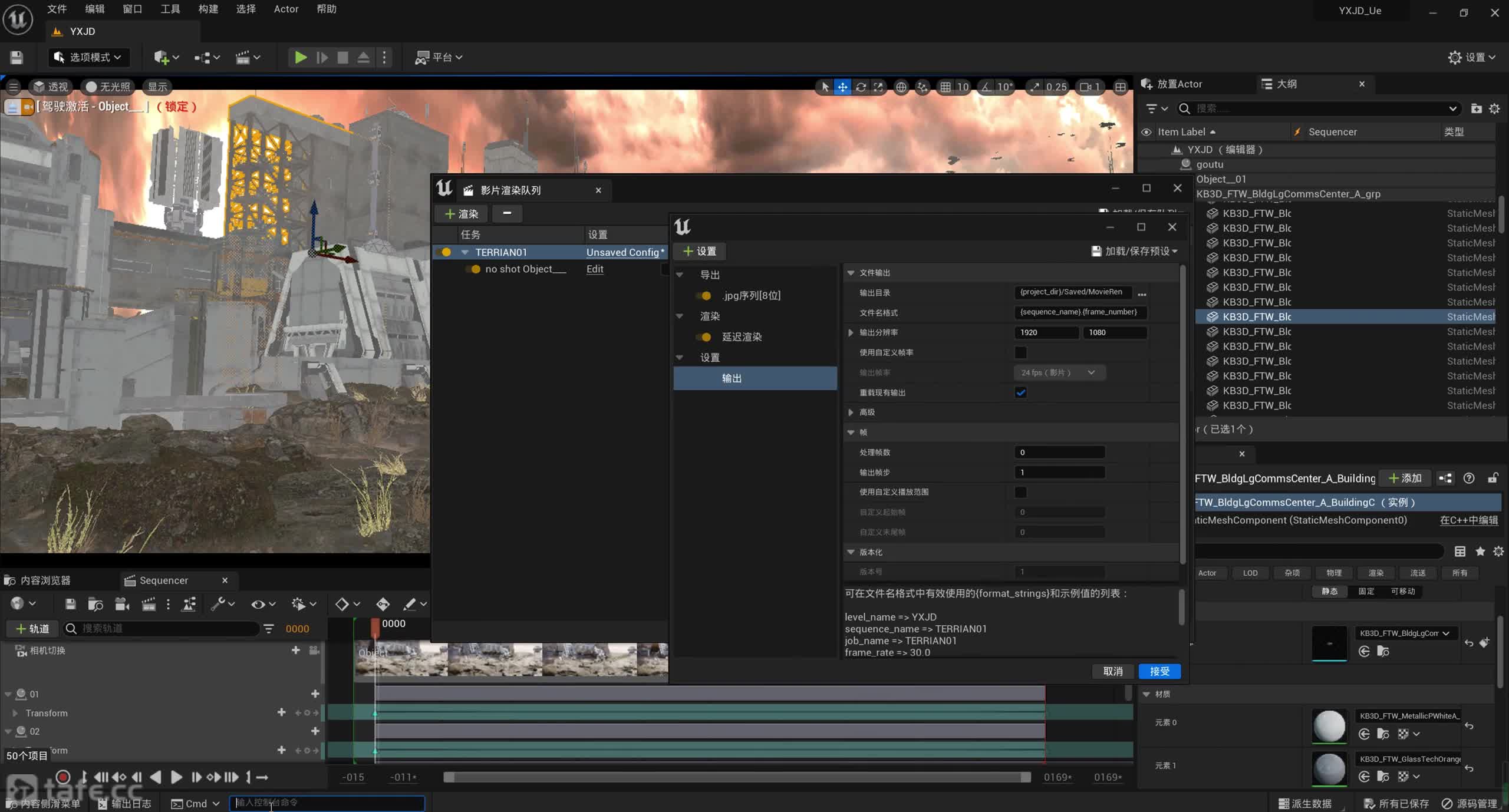Expand the 高级 section
Image resolution: width=1509 pixels, height=812 pixels.
[851, 412]
